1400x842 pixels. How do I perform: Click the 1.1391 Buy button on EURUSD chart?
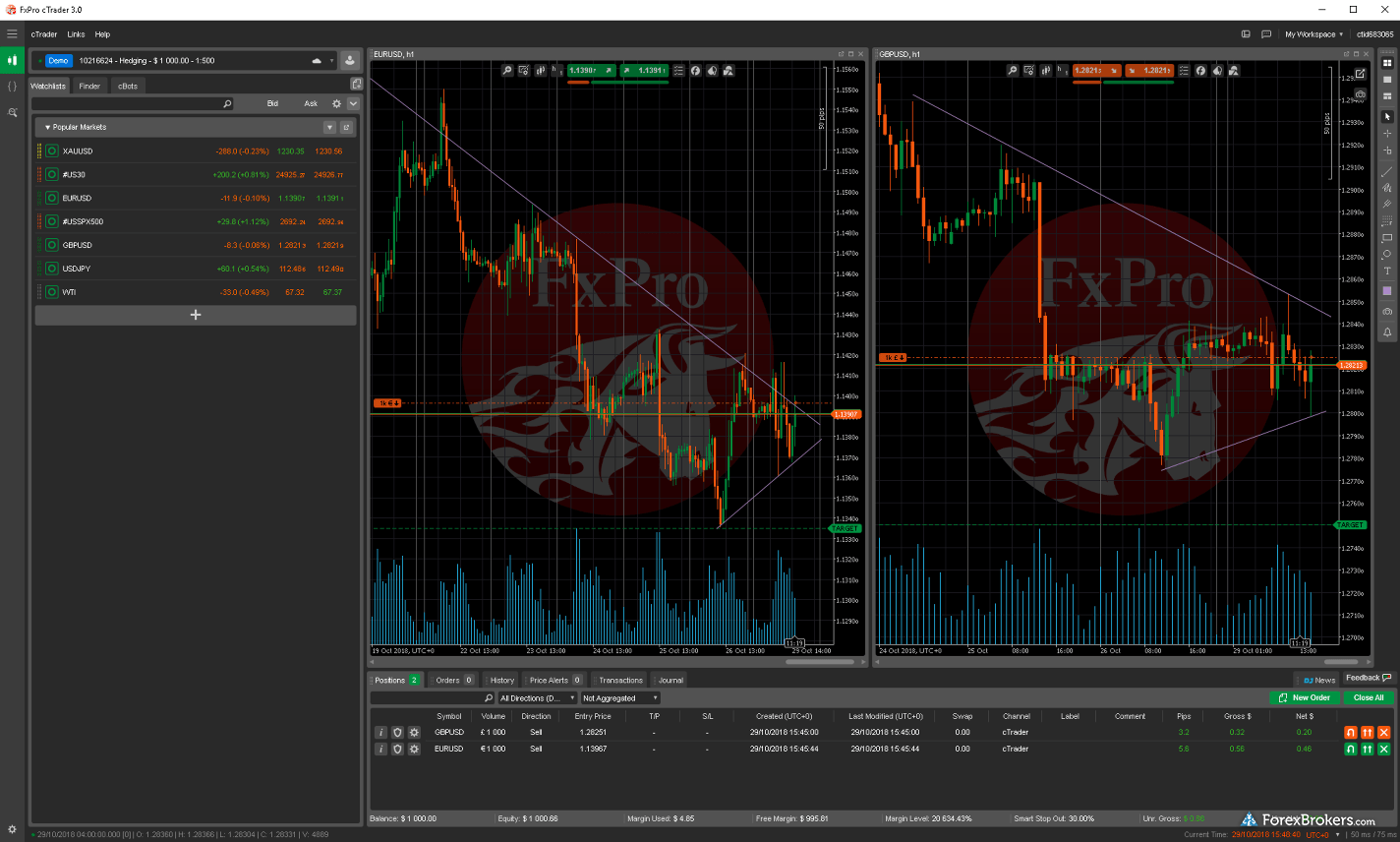point(644,70)
